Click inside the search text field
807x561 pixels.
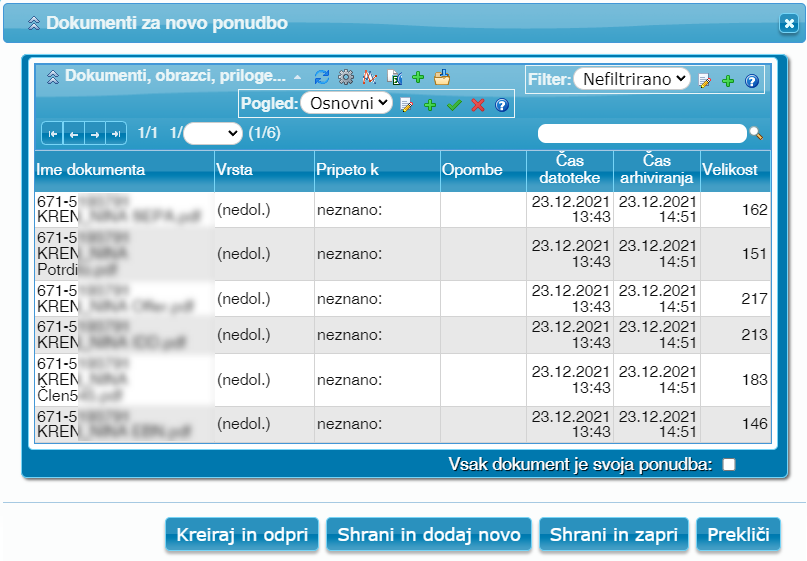coord(641,133)
